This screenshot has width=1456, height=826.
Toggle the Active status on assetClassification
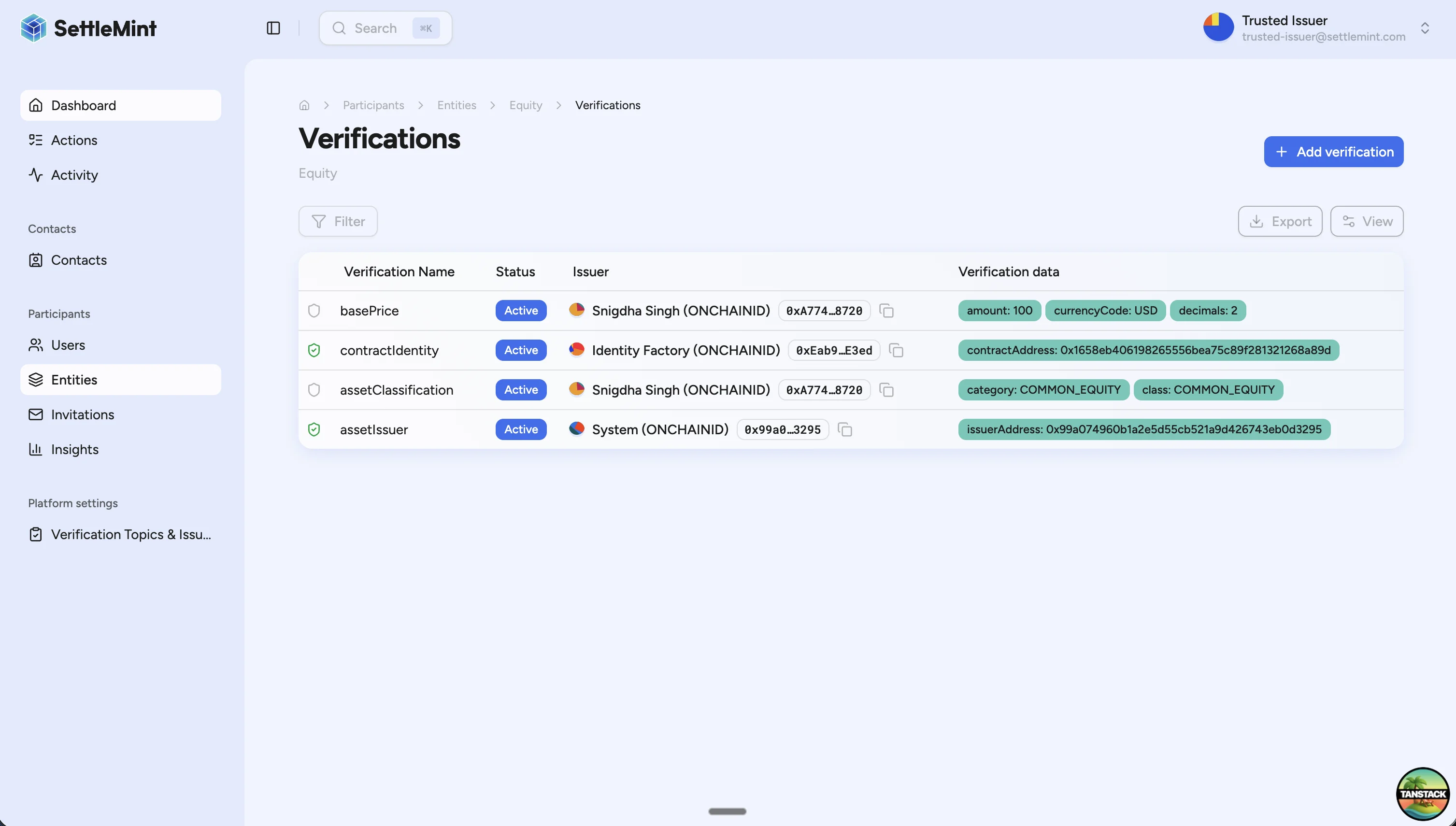point(521,390)
